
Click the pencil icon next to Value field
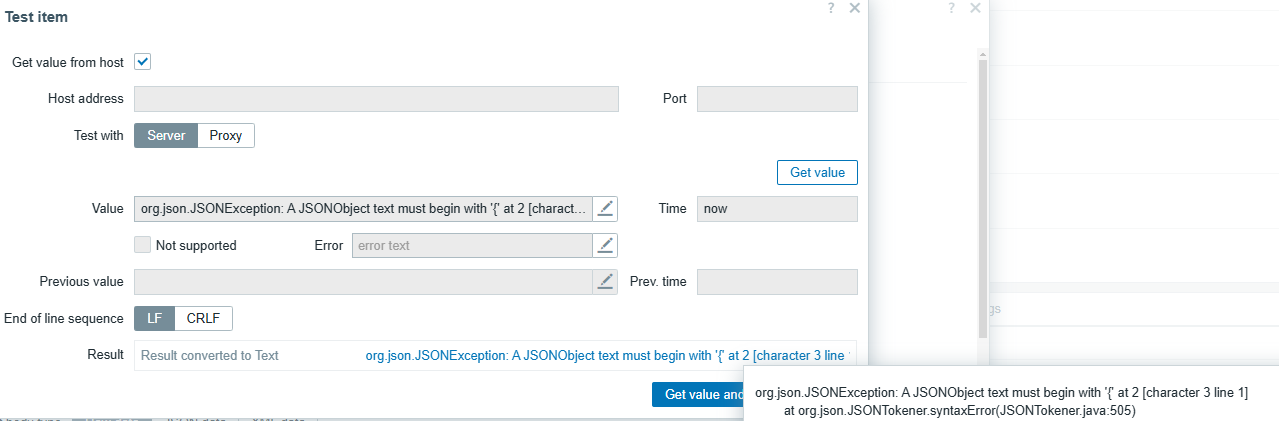click(x=606, y=208)
